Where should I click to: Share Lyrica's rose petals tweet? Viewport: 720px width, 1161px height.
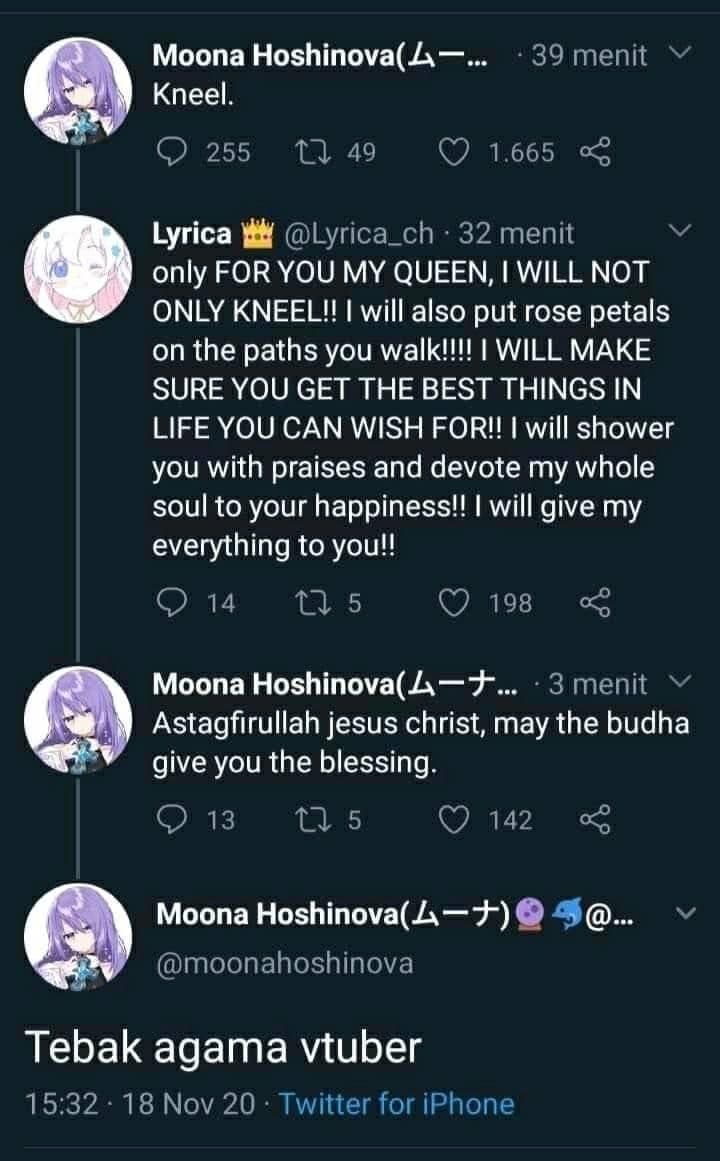click(x=594, y=603)
